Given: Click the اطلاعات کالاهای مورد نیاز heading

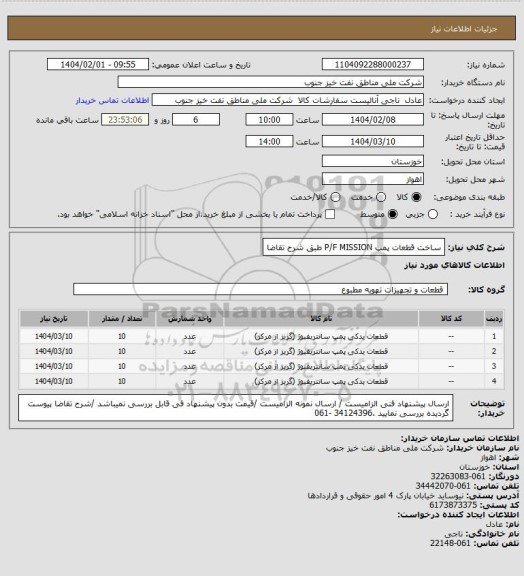Looking at the screenshot, I should click(x=454, y=265).
